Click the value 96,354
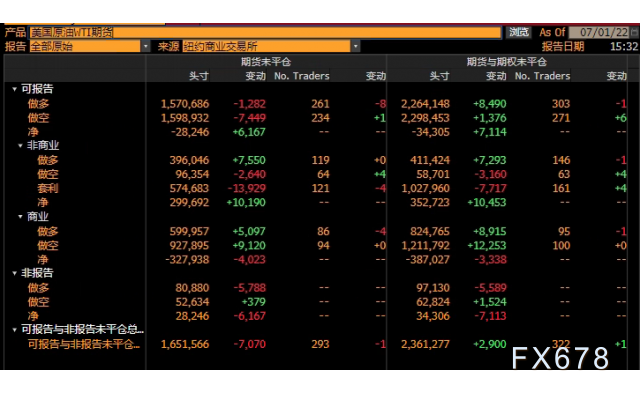This screenshot has height=394, width=640. point(192,174)
